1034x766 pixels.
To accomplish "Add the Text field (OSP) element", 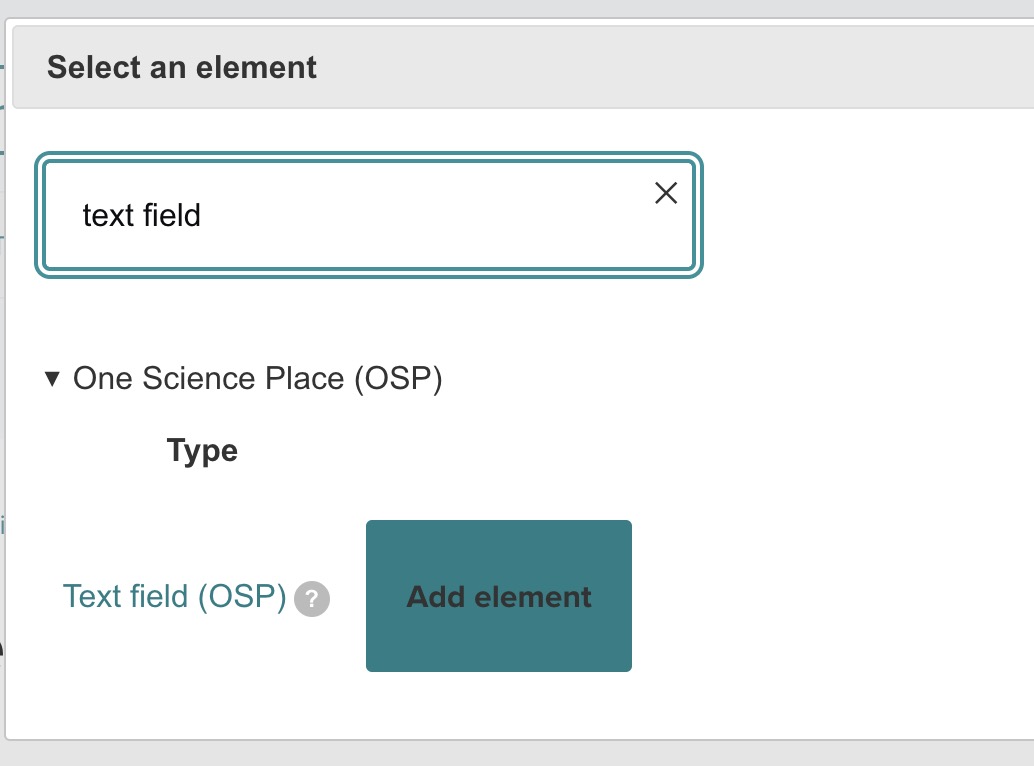I will pyautogui.click(x=498, y=596).
